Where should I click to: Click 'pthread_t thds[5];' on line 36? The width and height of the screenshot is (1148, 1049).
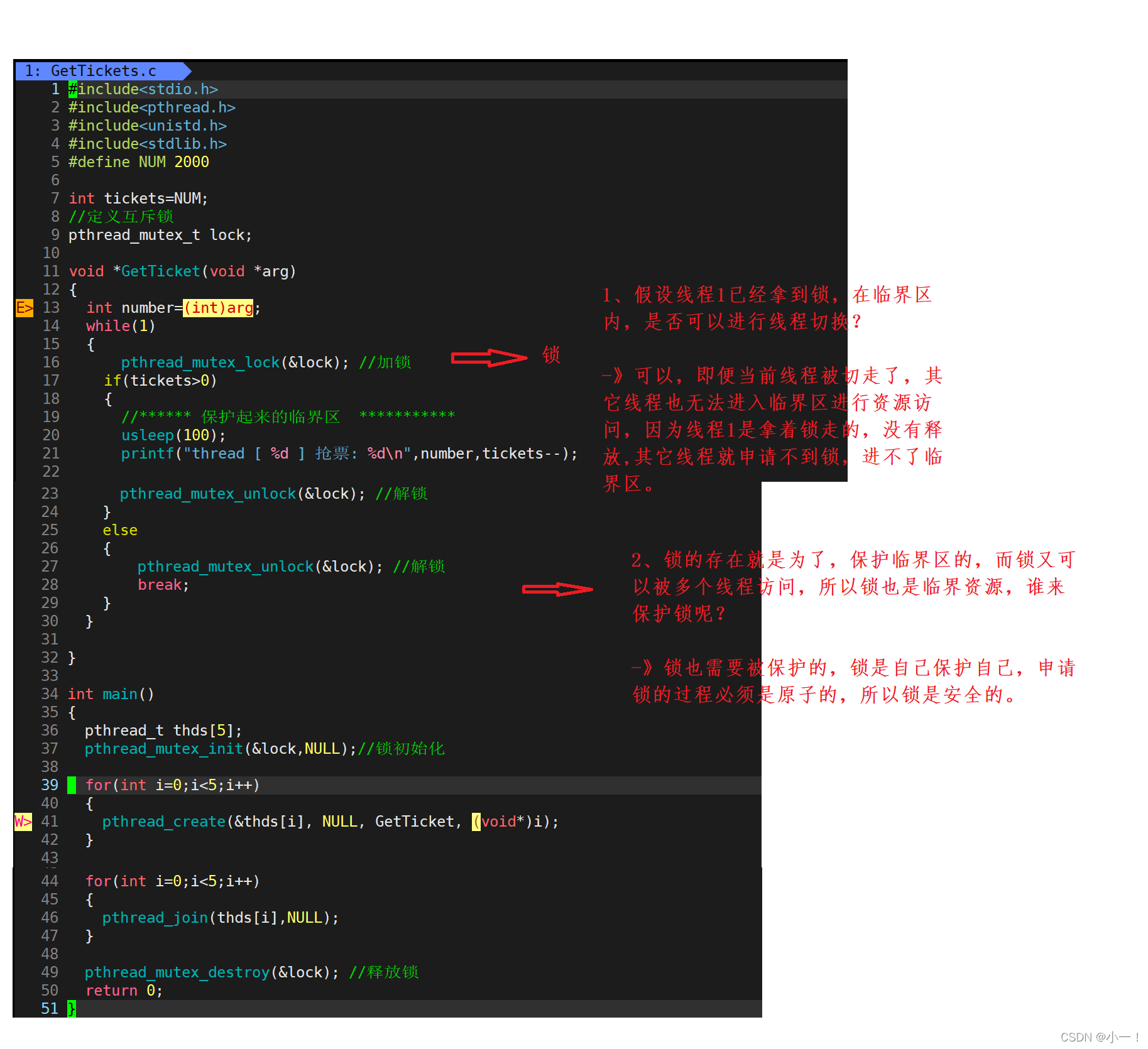(x=163, y=731)
